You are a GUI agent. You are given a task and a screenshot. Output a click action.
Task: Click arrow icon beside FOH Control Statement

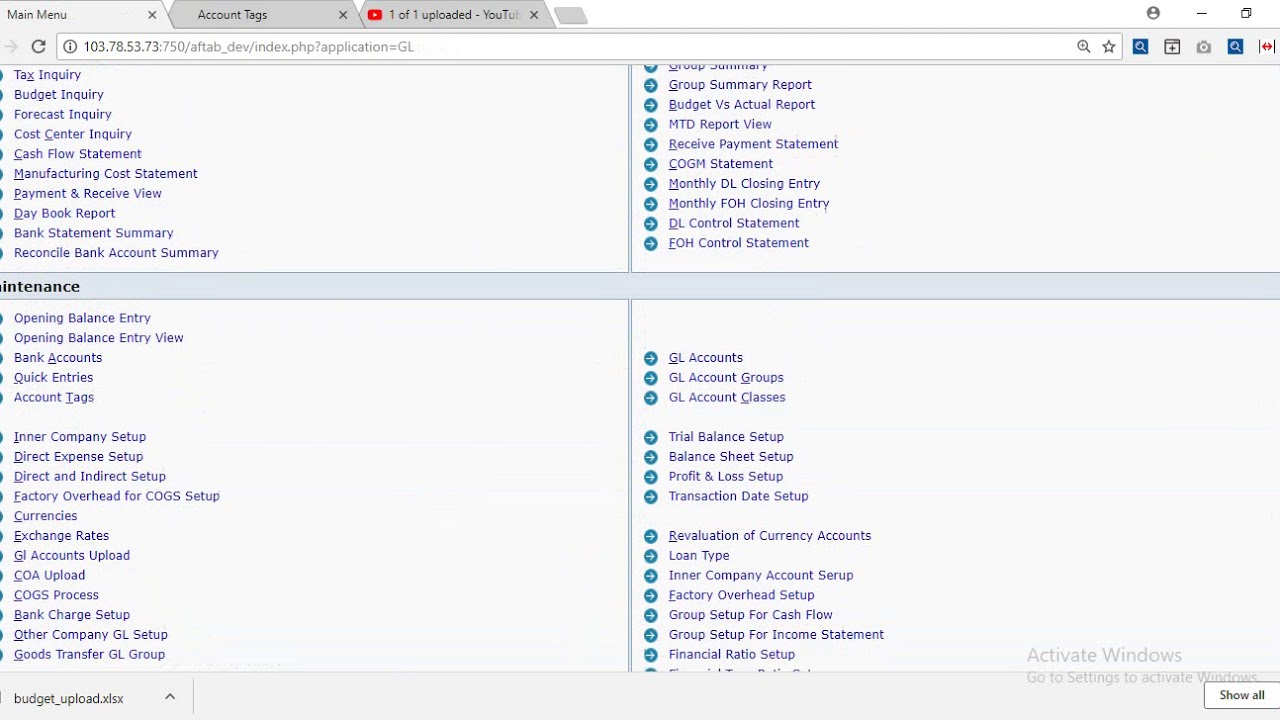click(651, 243)
